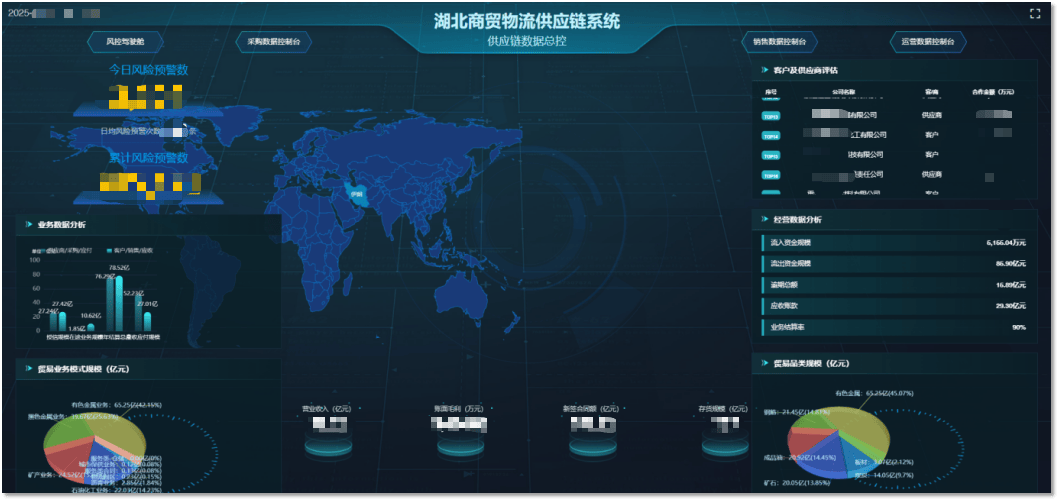Click the 10.62亿 bar in business chart
Image resolution: width=1058 pixels, height=501 pixels.
(x=90, y=327)
